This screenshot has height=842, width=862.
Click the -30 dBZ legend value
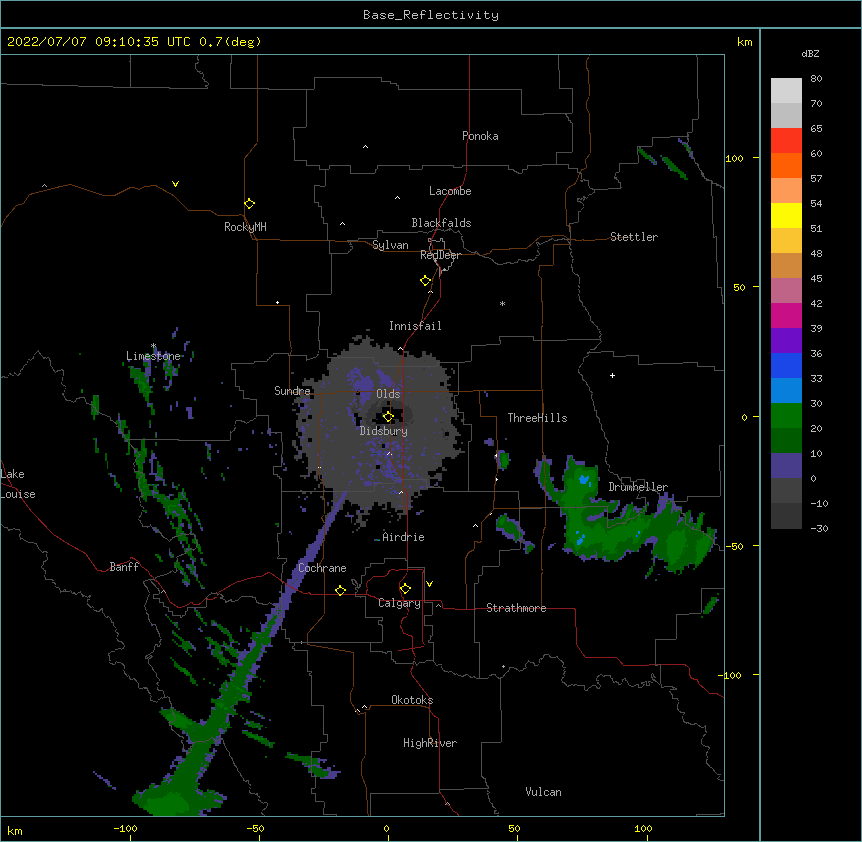tap(819, 528)
